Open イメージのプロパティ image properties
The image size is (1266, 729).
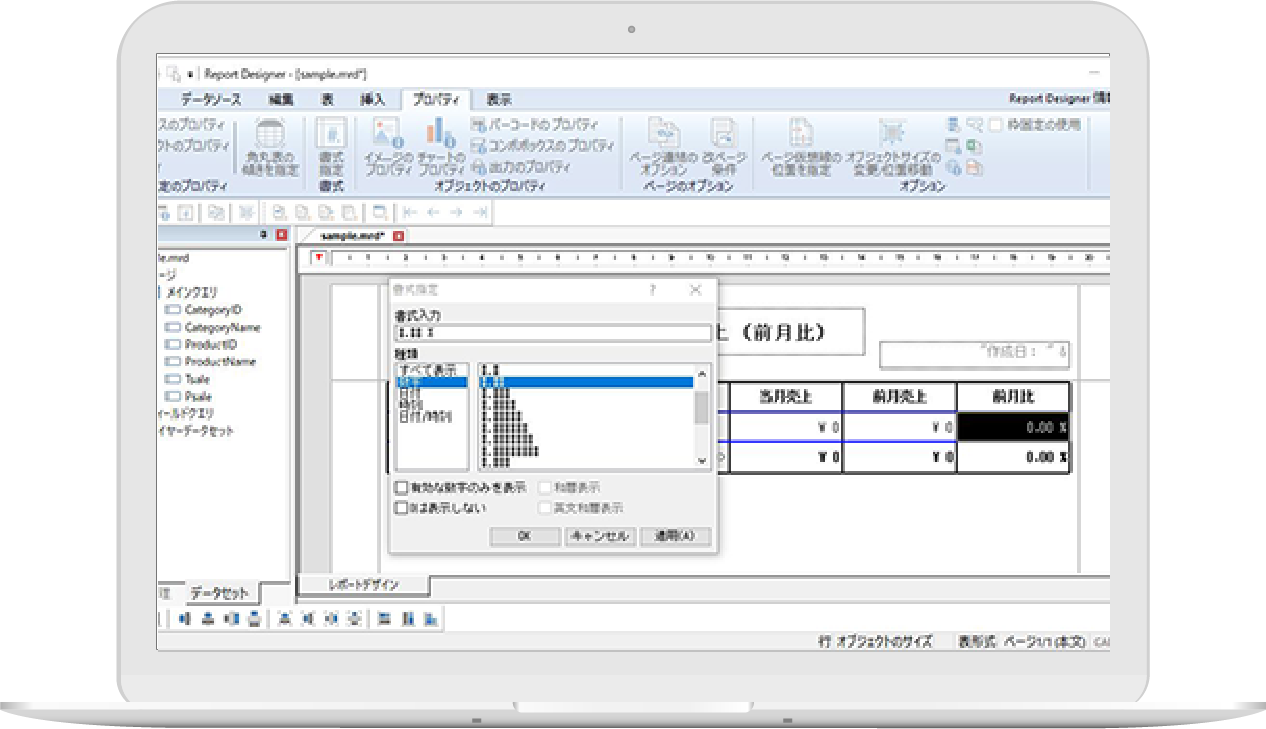point(388,134)
